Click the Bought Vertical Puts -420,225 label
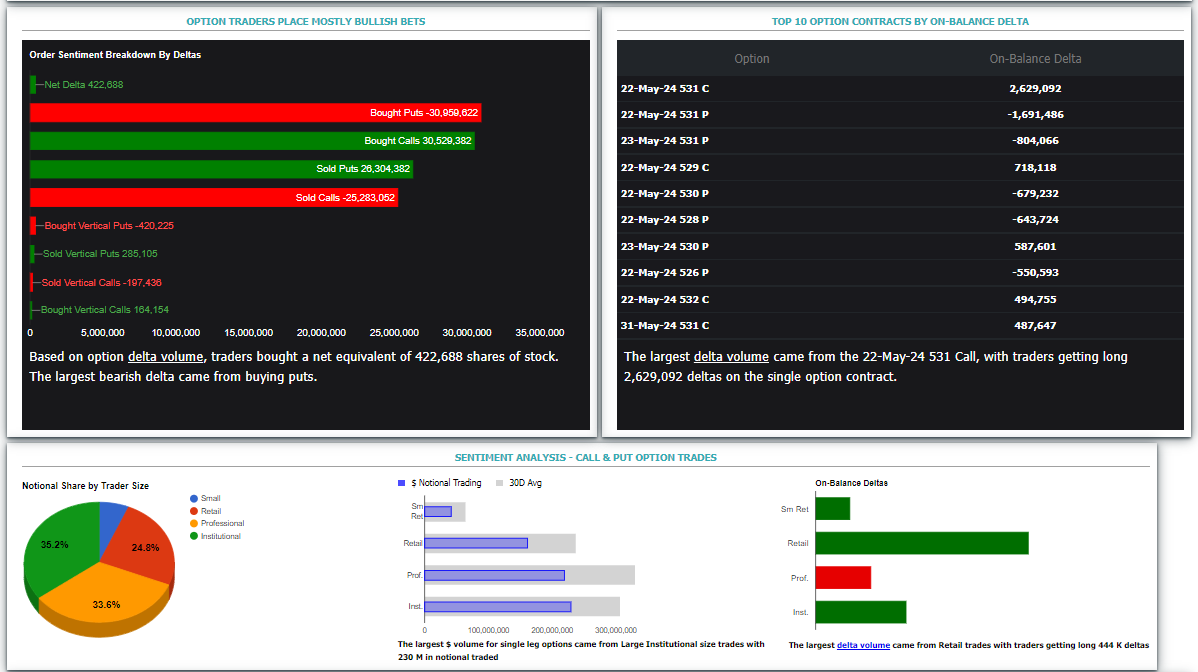Screen dimensions: 1198x672 tap(109, 226)
